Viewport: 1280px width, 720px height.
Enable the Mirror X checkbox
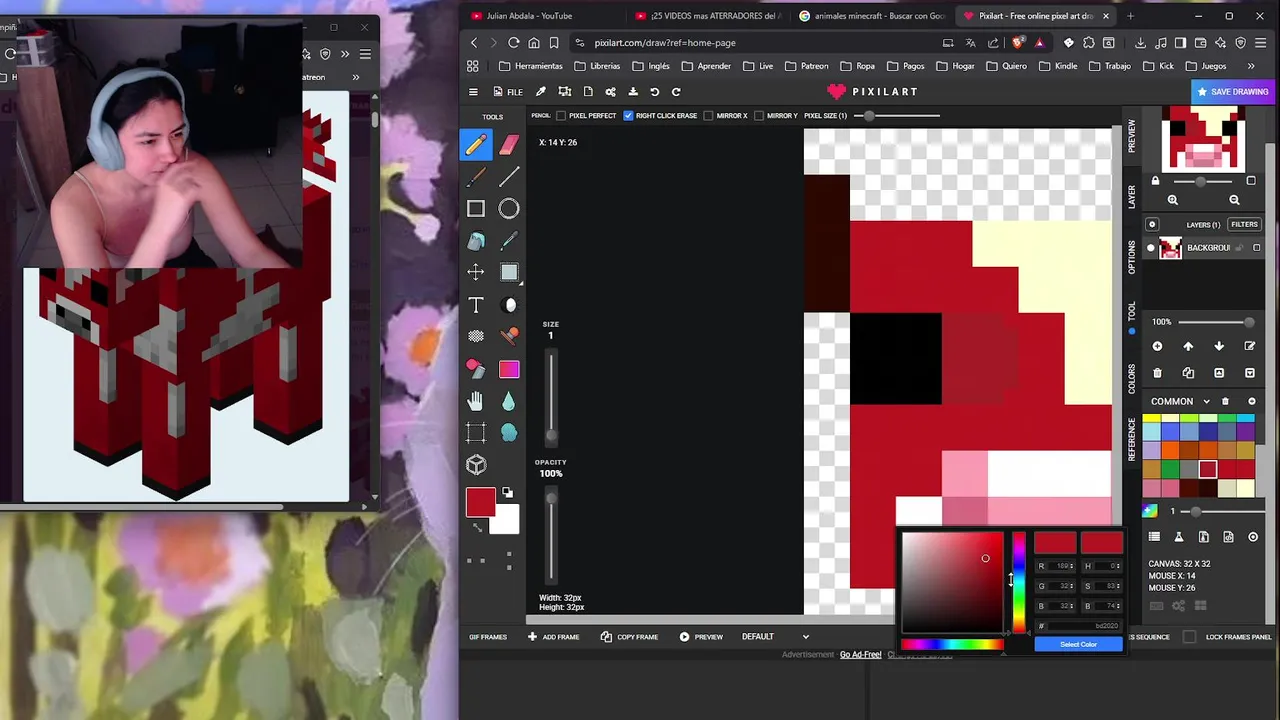(x=708, y=116)
